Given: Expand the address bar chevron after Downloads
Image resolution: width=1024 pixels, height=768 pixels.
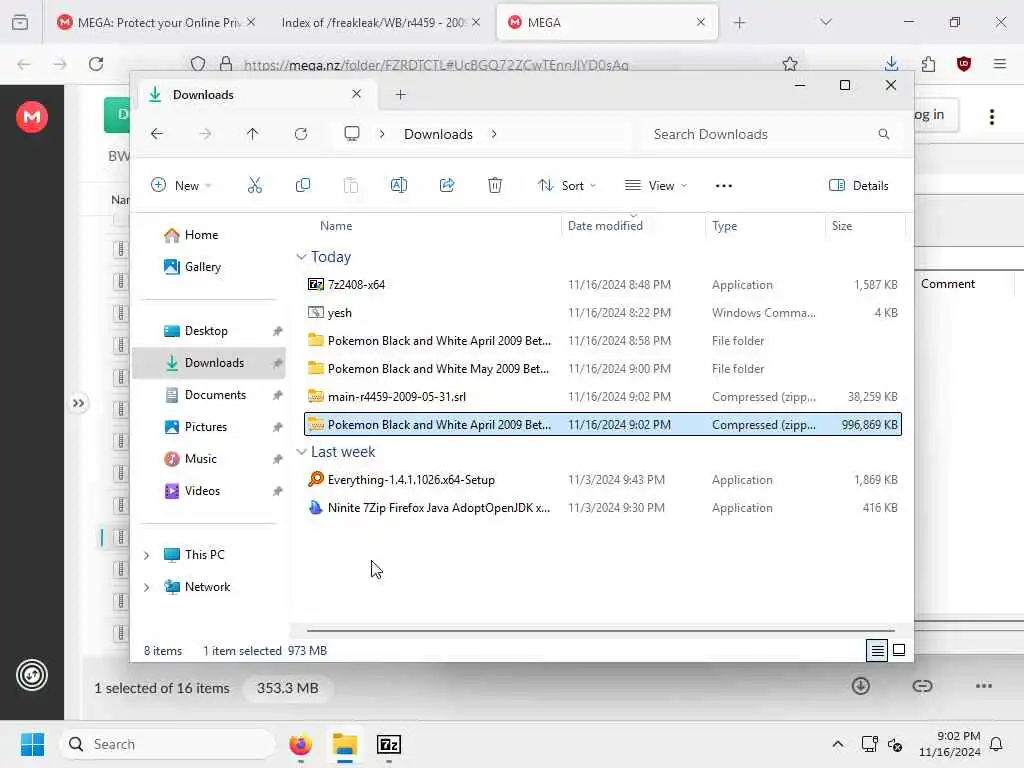Looking at the screenshot, I should [x=494, y=134].
